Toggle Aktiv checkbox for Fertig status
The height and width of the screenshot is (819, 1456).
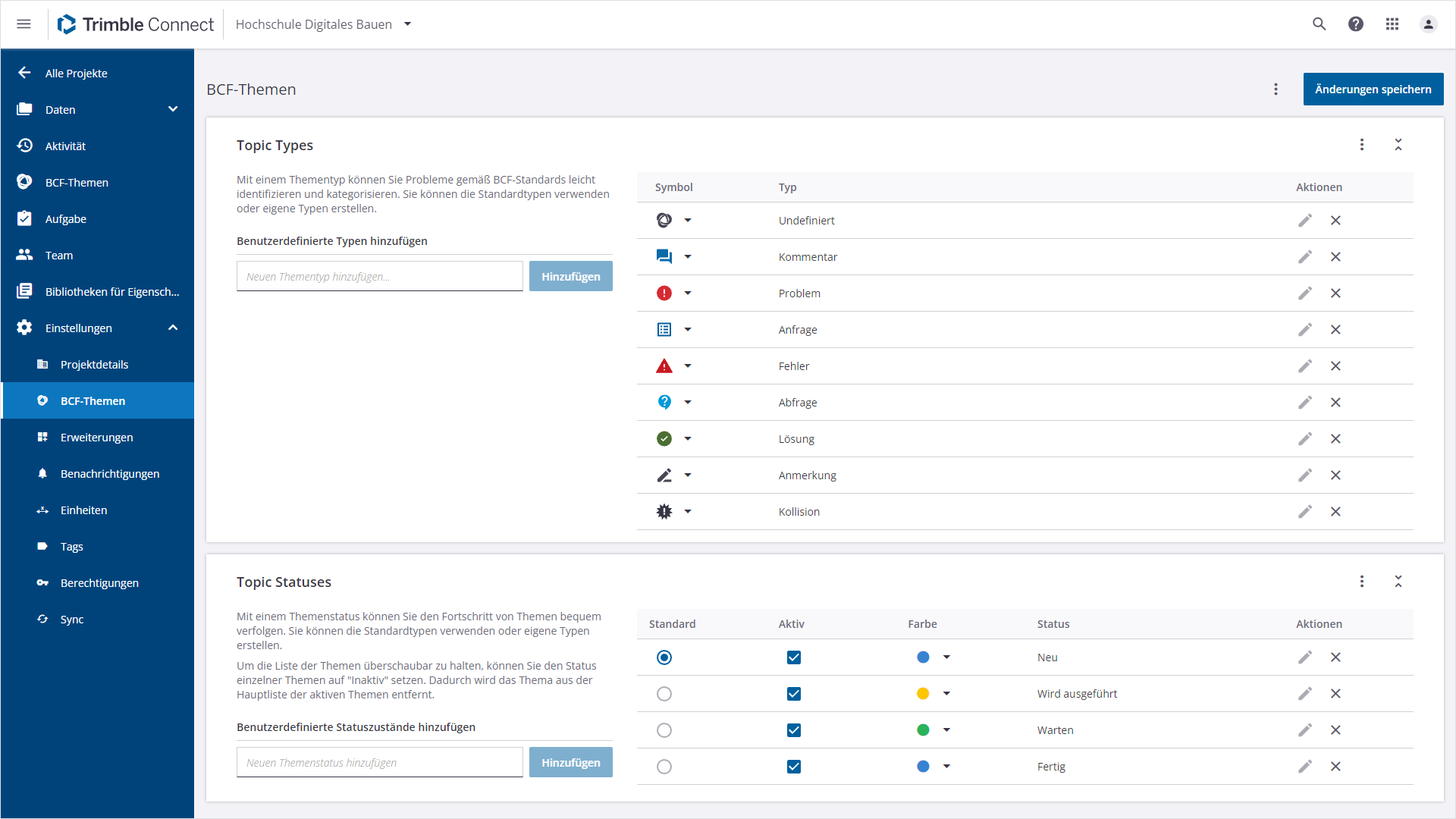[x=794, y=767]
